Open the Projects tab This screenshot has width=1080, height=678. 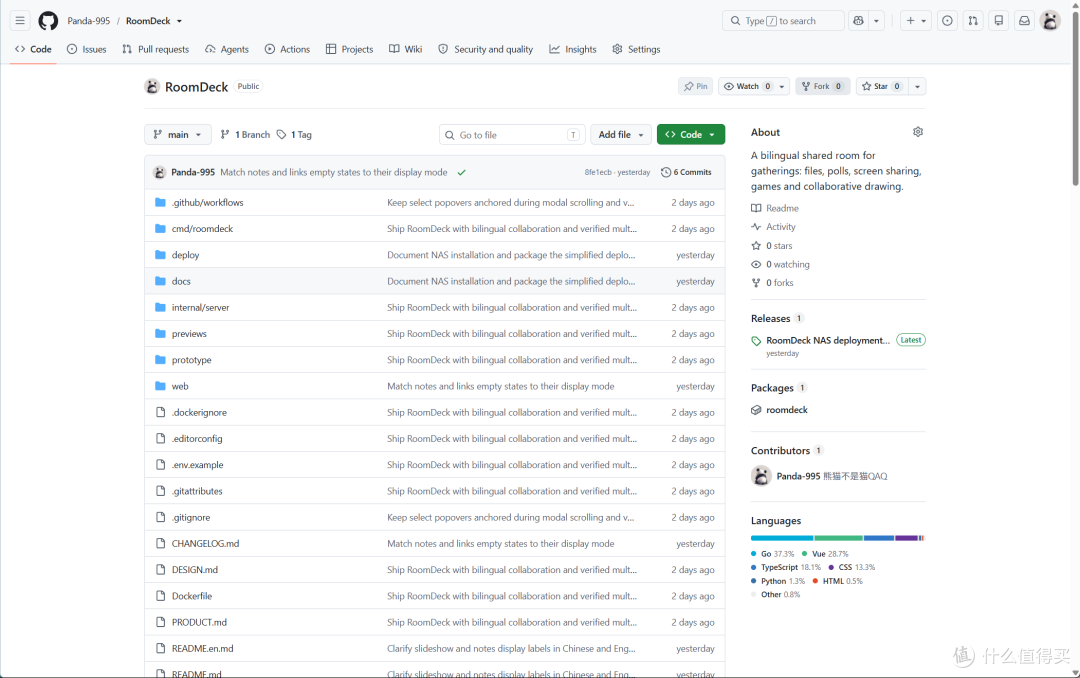click(x=349, y=49)
